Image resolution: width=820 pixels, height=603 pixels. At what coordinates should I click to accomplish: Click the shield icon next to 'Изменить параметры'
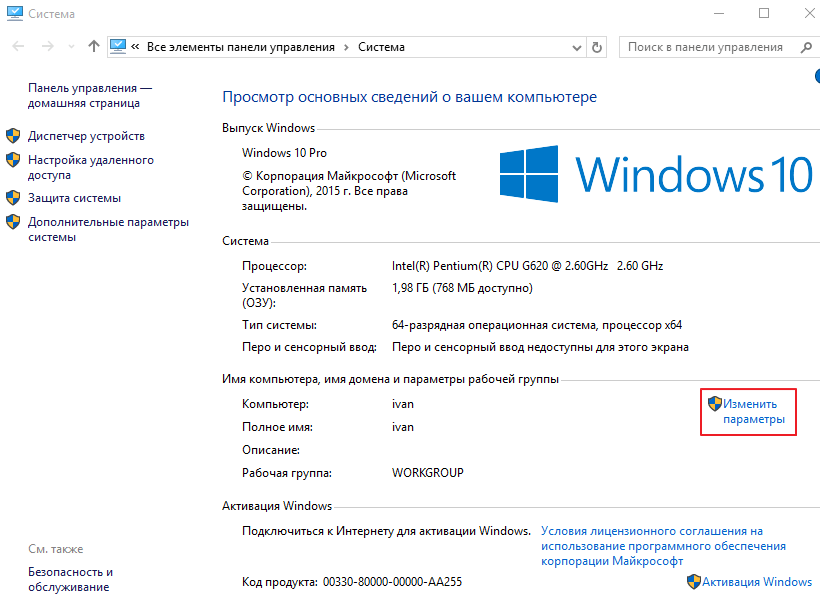[x=715, y=404]
